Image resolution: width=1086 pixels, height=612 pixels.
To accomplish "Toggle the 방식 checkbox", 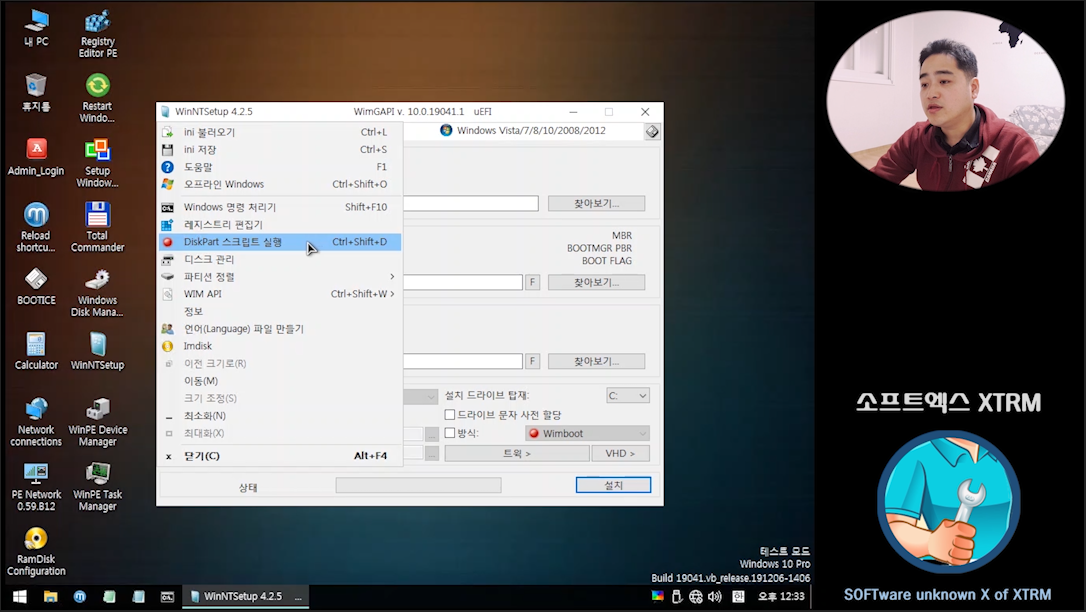I will 449,433.
